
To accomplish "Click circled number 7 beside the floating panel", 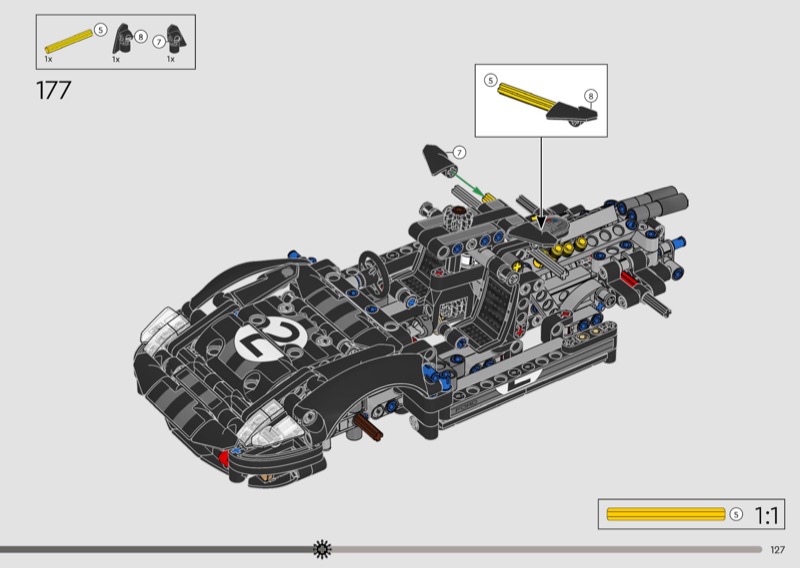I will [x=459, y=152].
